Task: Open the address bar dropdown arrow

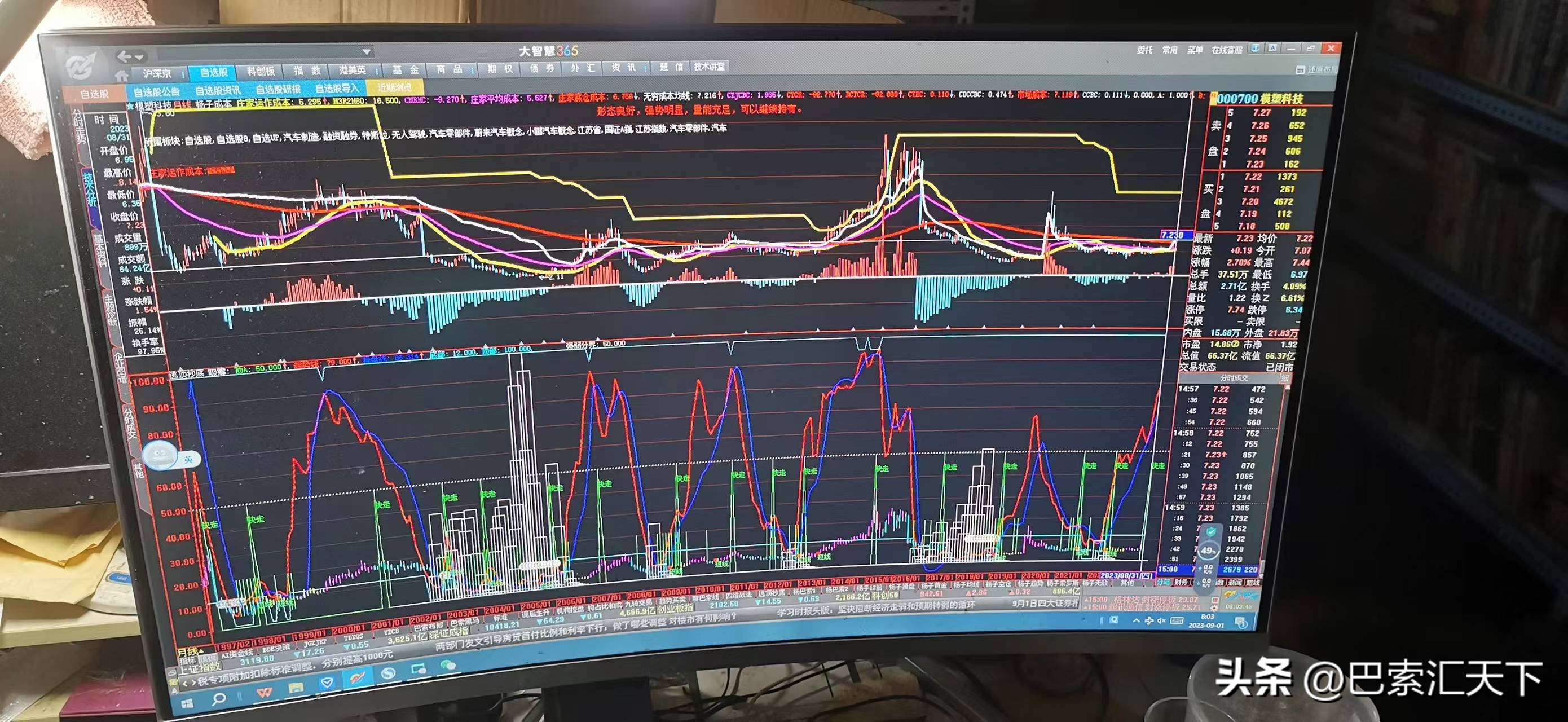Action: coord(367,52)
